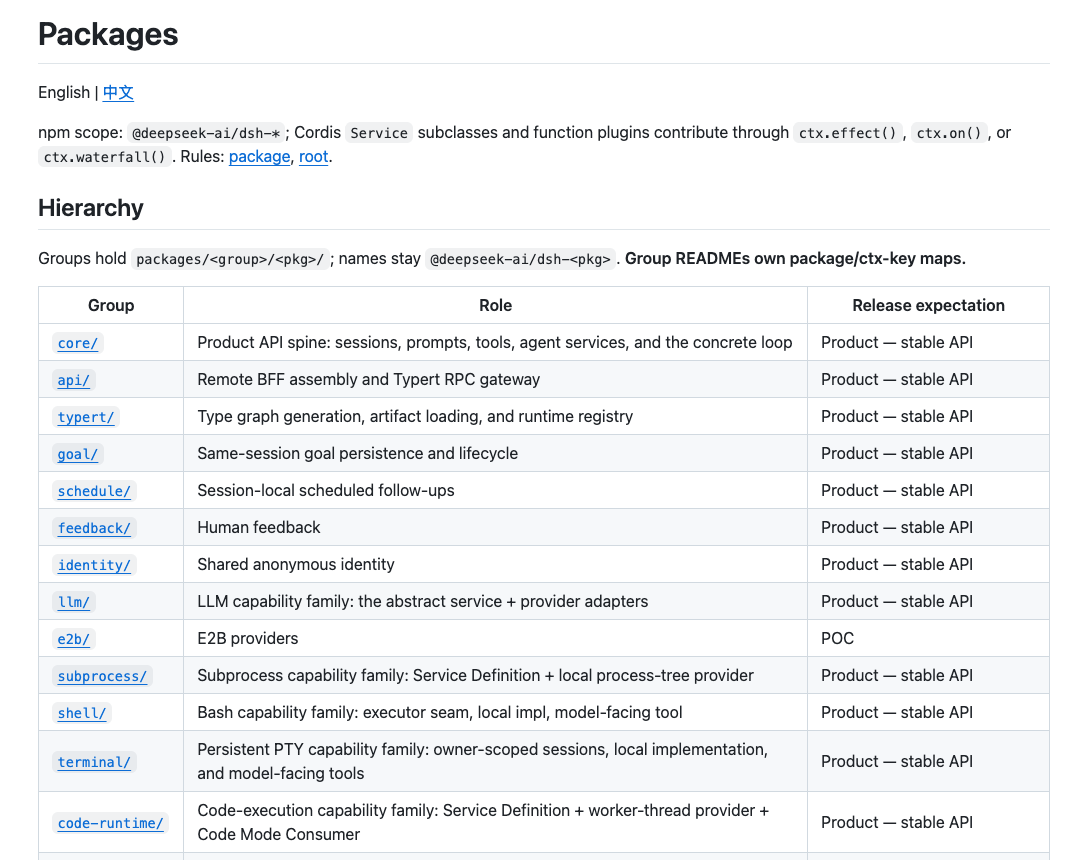Open the e2b/ group link

point(73,638)
